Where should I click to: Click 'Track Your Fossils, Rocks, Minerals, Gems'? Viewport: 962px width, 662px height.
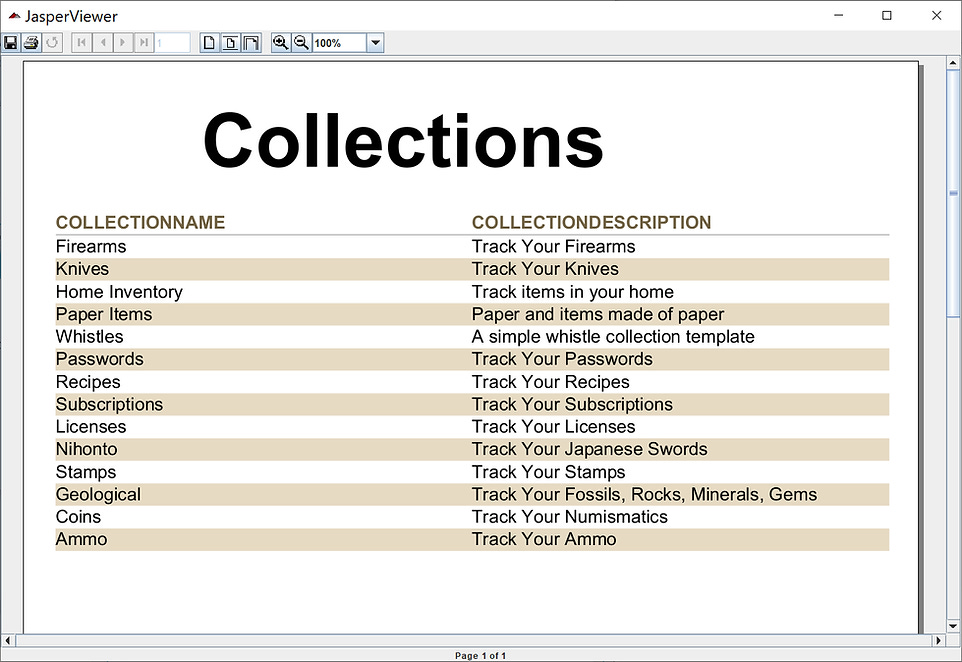pyautogui.click(x=644, y=495)
